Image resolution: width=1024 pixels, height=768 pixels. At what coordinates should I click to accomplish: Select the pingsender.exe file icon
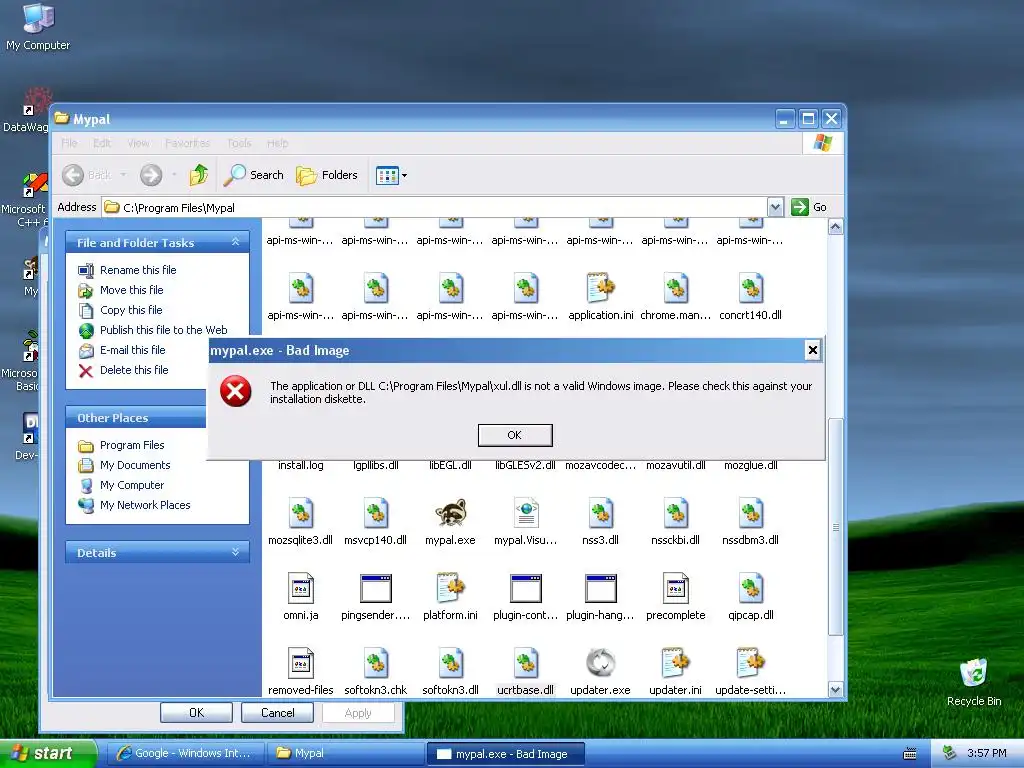[376, 588]
